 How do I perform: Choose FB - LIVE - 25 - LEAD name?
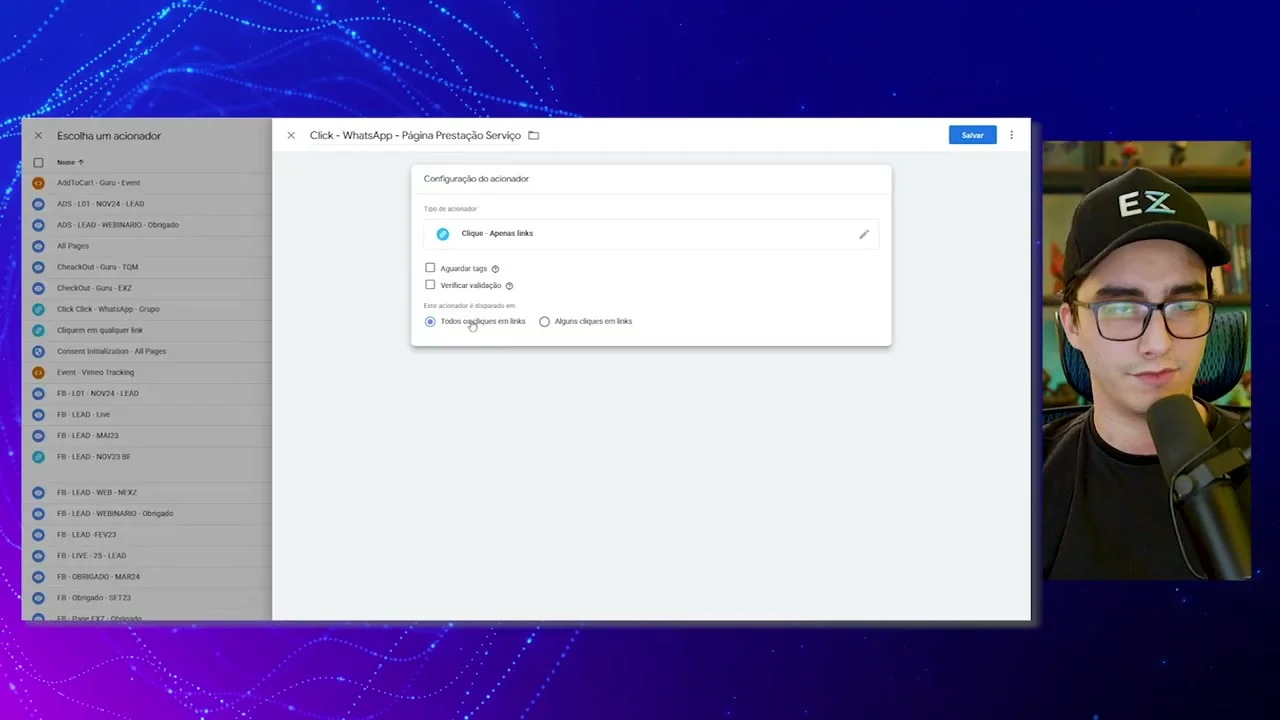pos(91,555)
